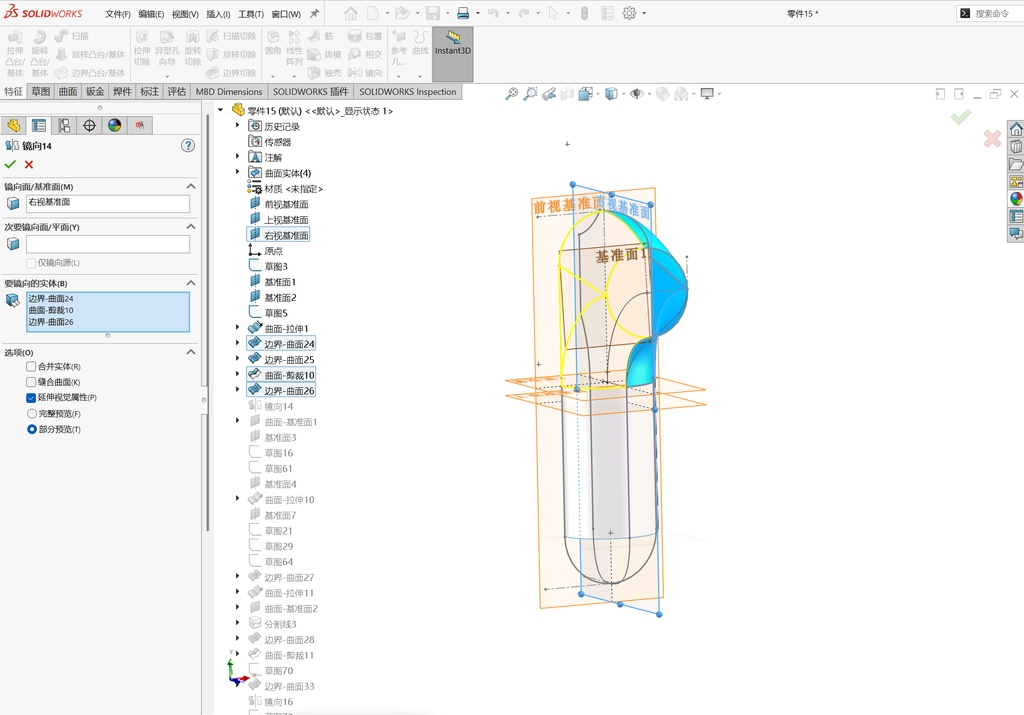Image resolution: width=1024 pixels, height=715 pixels.
Task: Select the 部分预览 radio button
Action: pyautogui.click(x=31, y=429)
